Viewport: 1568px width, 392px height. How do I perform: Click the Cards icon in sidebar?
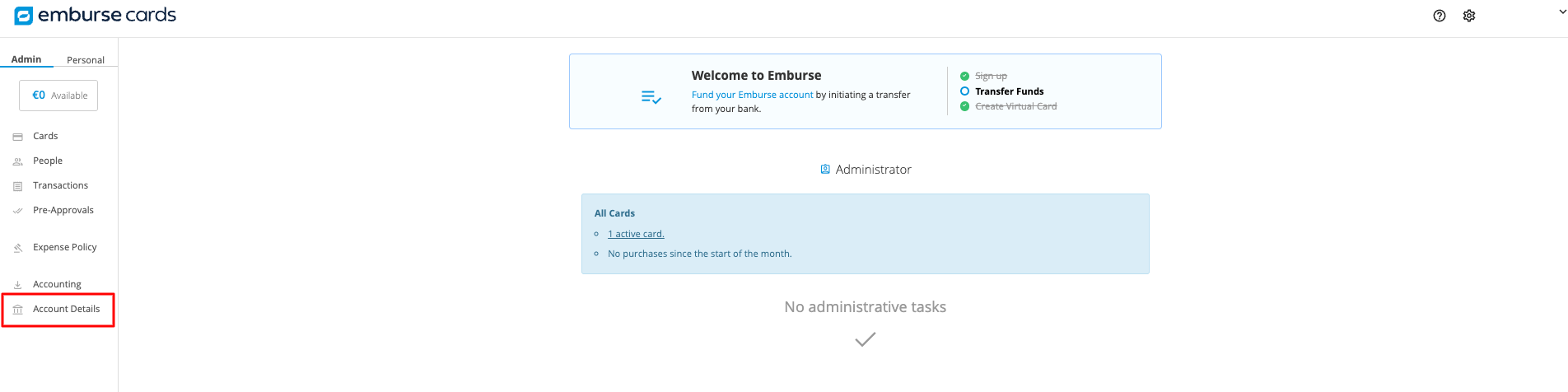17,137
